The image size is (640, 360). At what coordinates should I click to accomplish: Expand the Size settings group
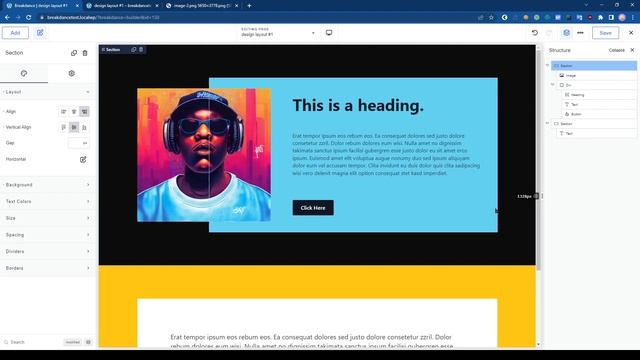point(48,218)
